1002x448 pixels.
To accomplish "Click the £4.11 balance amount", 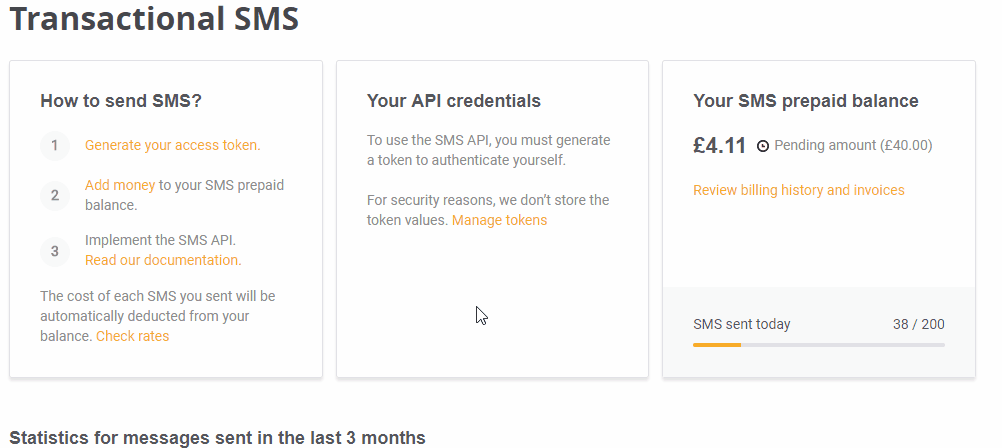I will click(x=720, y=146).
